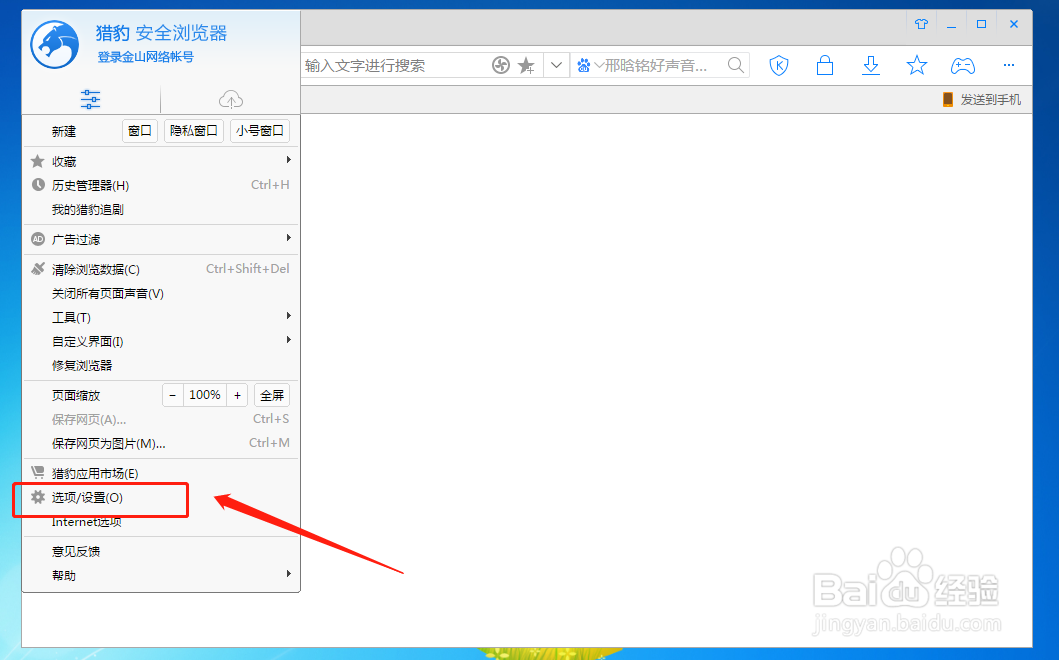Click the fan-shaped speed mode icon

[500, 66]
